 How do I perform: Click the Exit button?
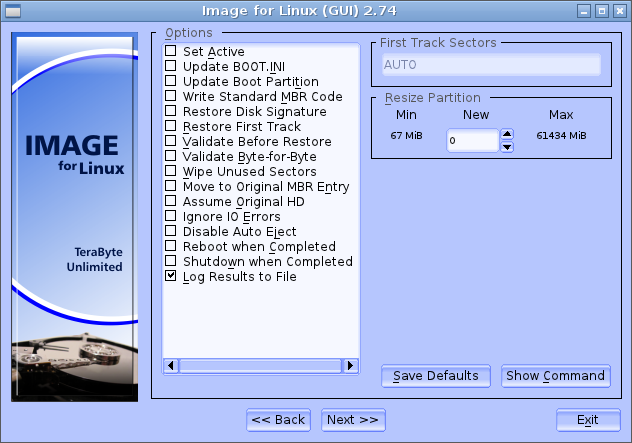click(x=588, y=420)
